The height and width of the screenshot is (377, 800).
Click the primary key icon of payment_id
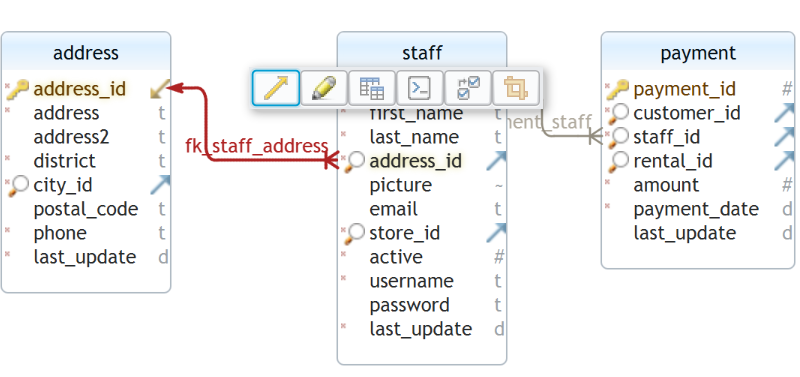coord(617,89)
